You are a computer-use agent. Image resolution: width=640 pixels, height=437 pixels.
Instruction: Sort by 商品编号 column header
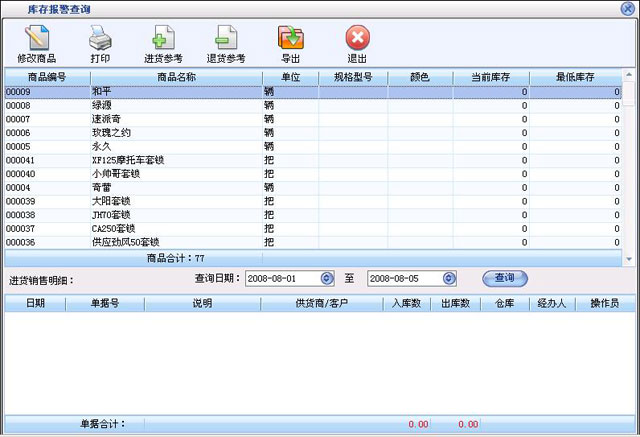click(44, 76)
